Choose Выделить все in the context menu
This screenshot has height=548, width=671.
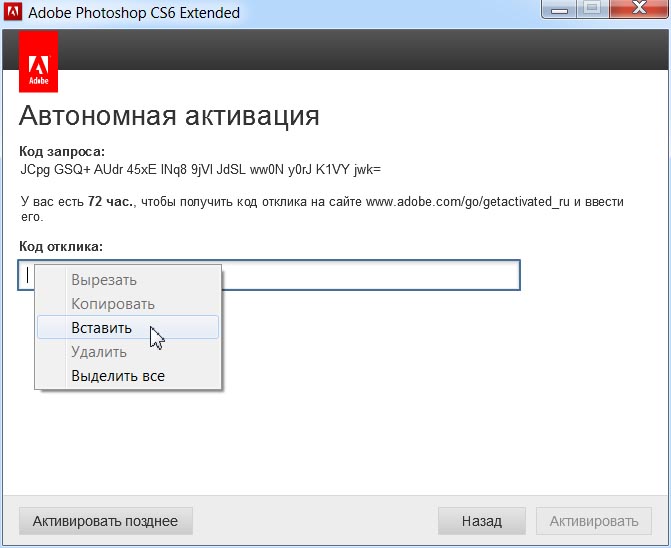click(x=128, y=376)
